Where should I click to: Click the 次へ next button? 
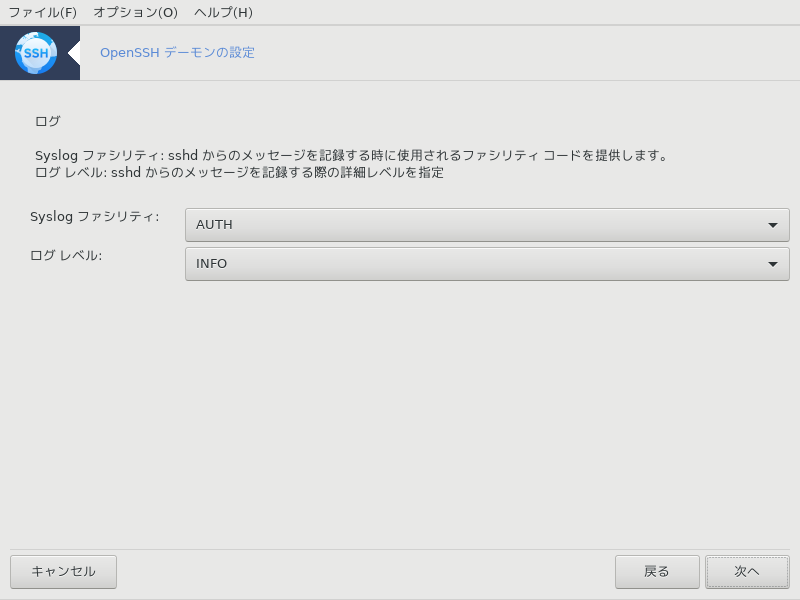pyautogui.click(x=747, y=571)
